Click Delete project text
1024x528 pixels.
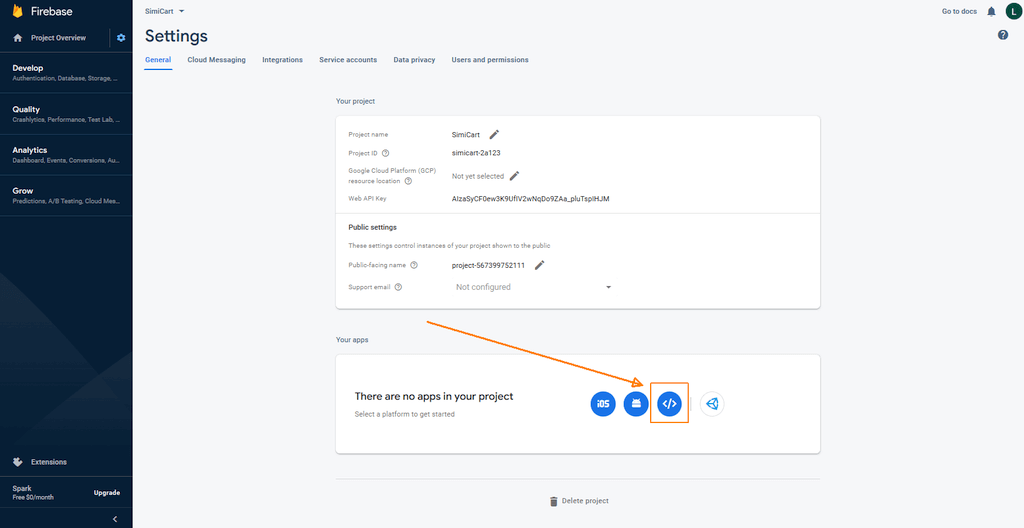point(586,501)
